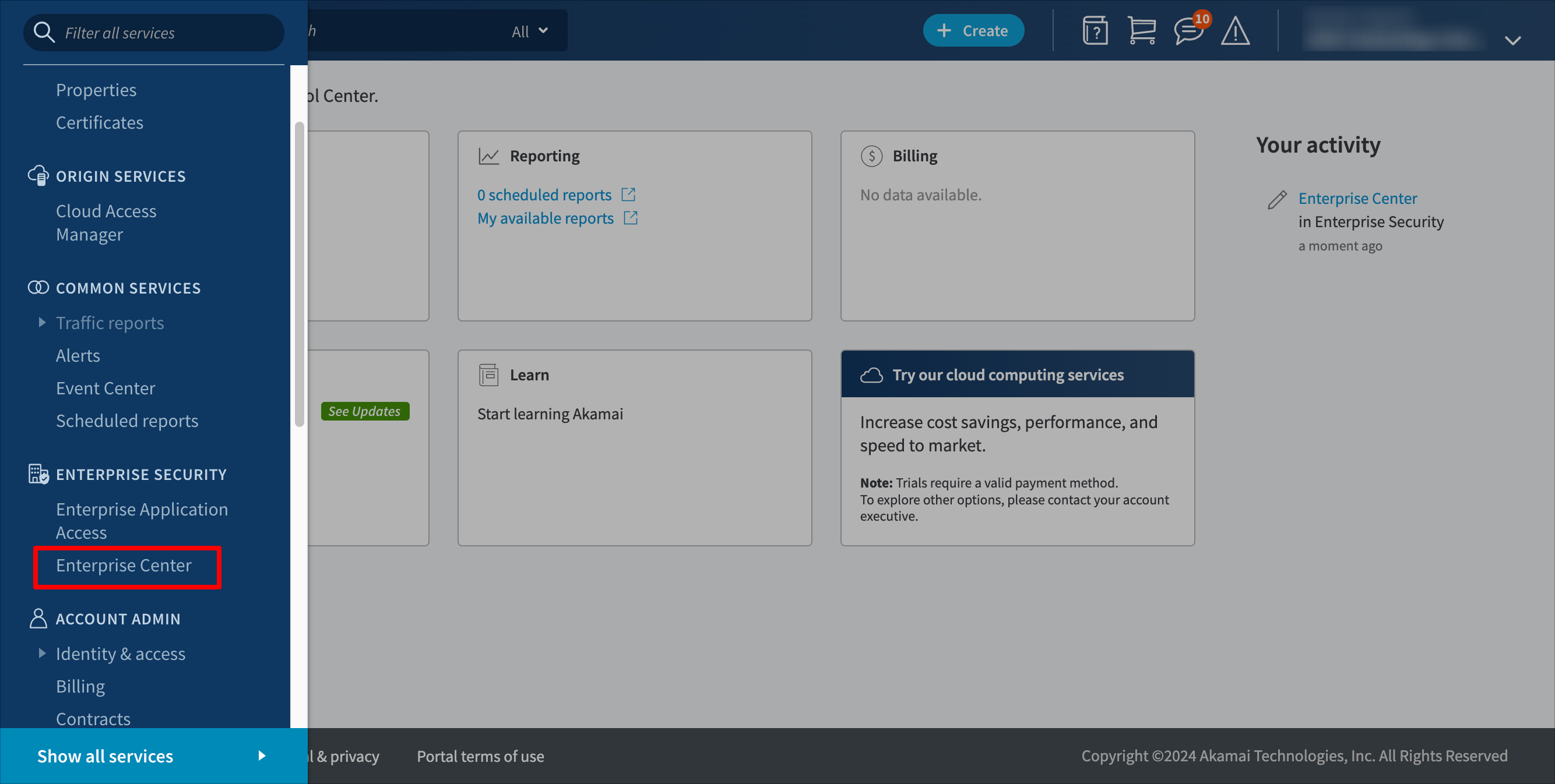Click the Reporting chart icon
This screenshot has width=1555, height=784.
[x=488, y=156]
